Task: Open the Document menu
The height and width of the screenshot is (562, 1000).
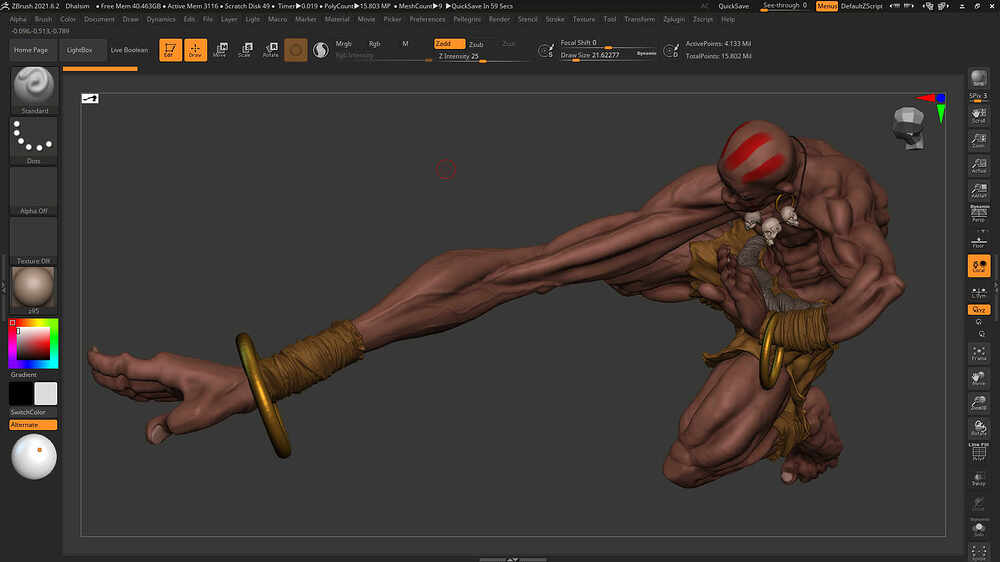Action: tap(99, 19)
